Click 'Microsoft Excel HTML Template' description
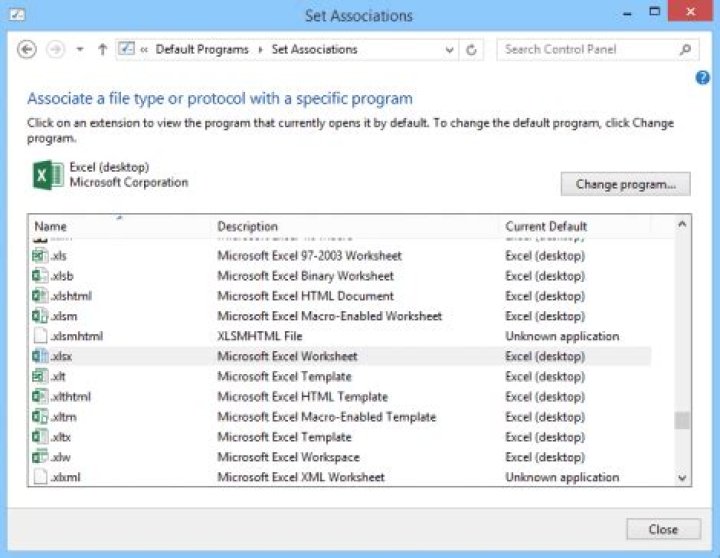The width and height of the screenshot is (720, 558). [x=302, y=397]
